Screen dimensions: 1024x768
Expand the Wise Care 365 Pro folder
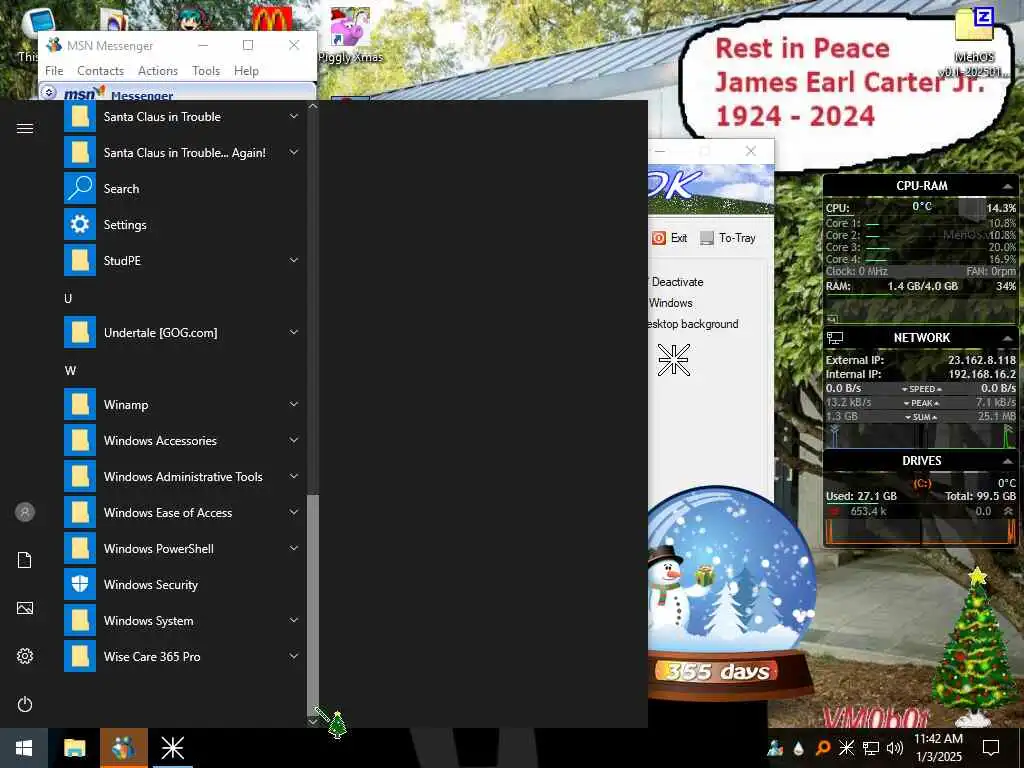[x=294, y=656]
